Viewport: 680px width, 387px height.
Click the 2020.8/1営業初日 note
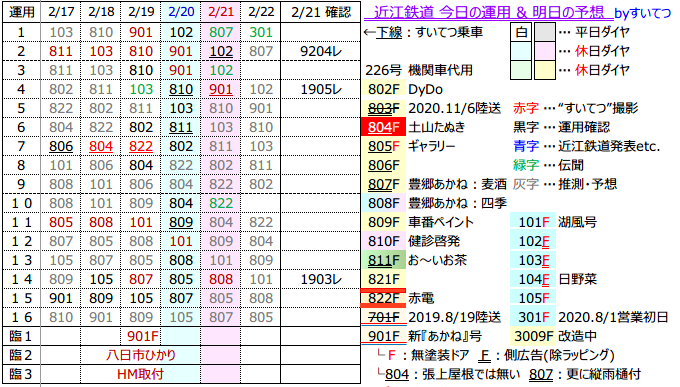pyautogui.click(x=613, y=317)
